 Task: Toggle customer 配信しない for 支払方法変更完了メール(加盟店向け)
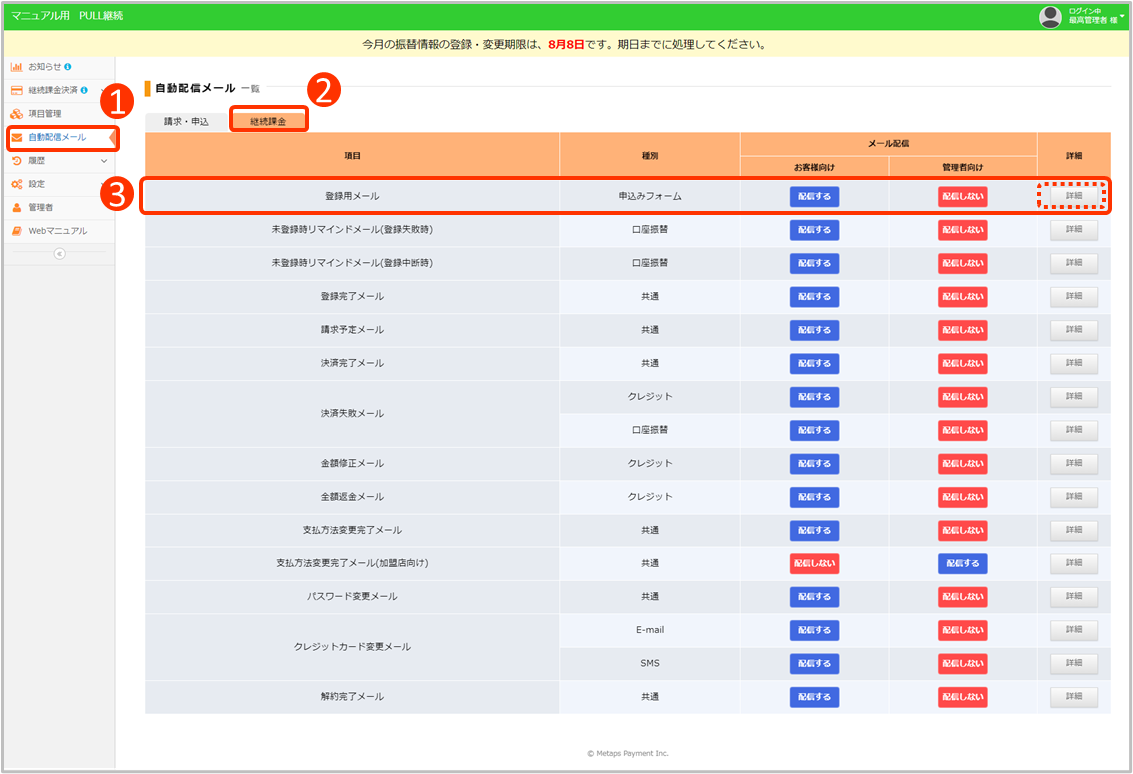[814, 564]
